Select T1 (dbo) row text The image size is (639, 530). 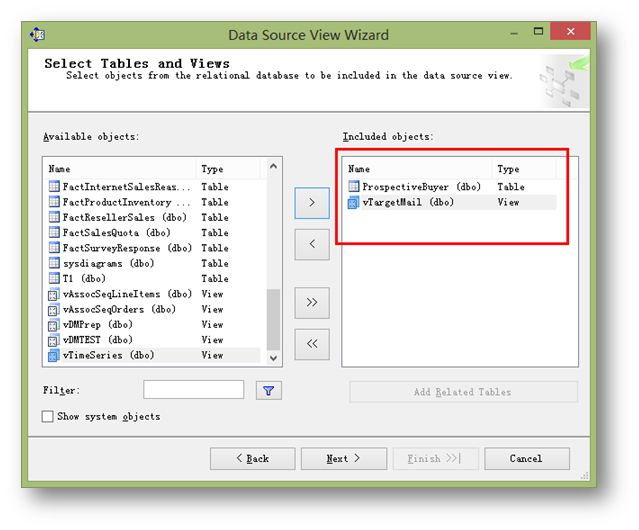click(84, 279)
